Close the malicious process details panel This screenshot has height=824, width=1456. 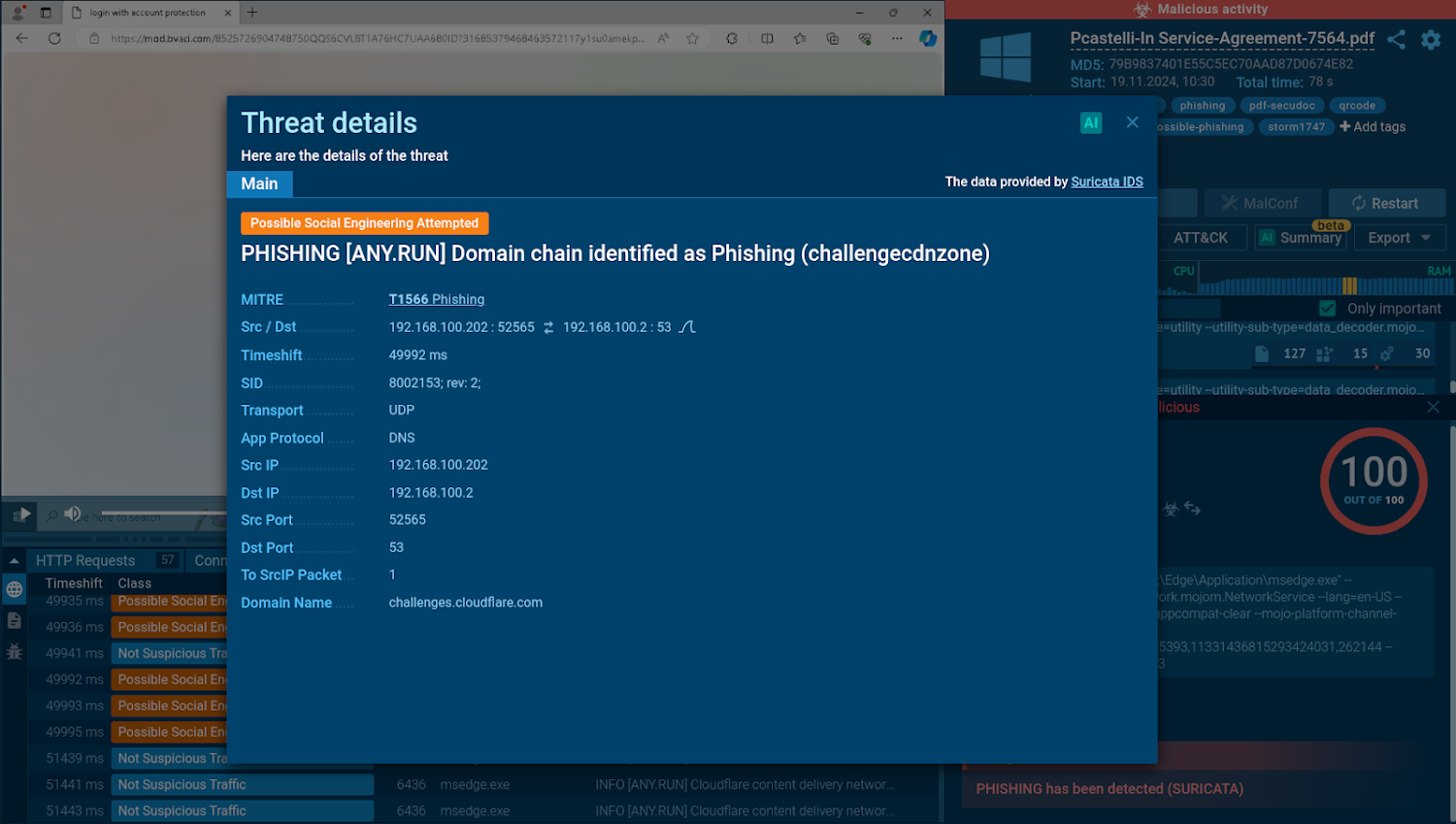coord(1433,408)
